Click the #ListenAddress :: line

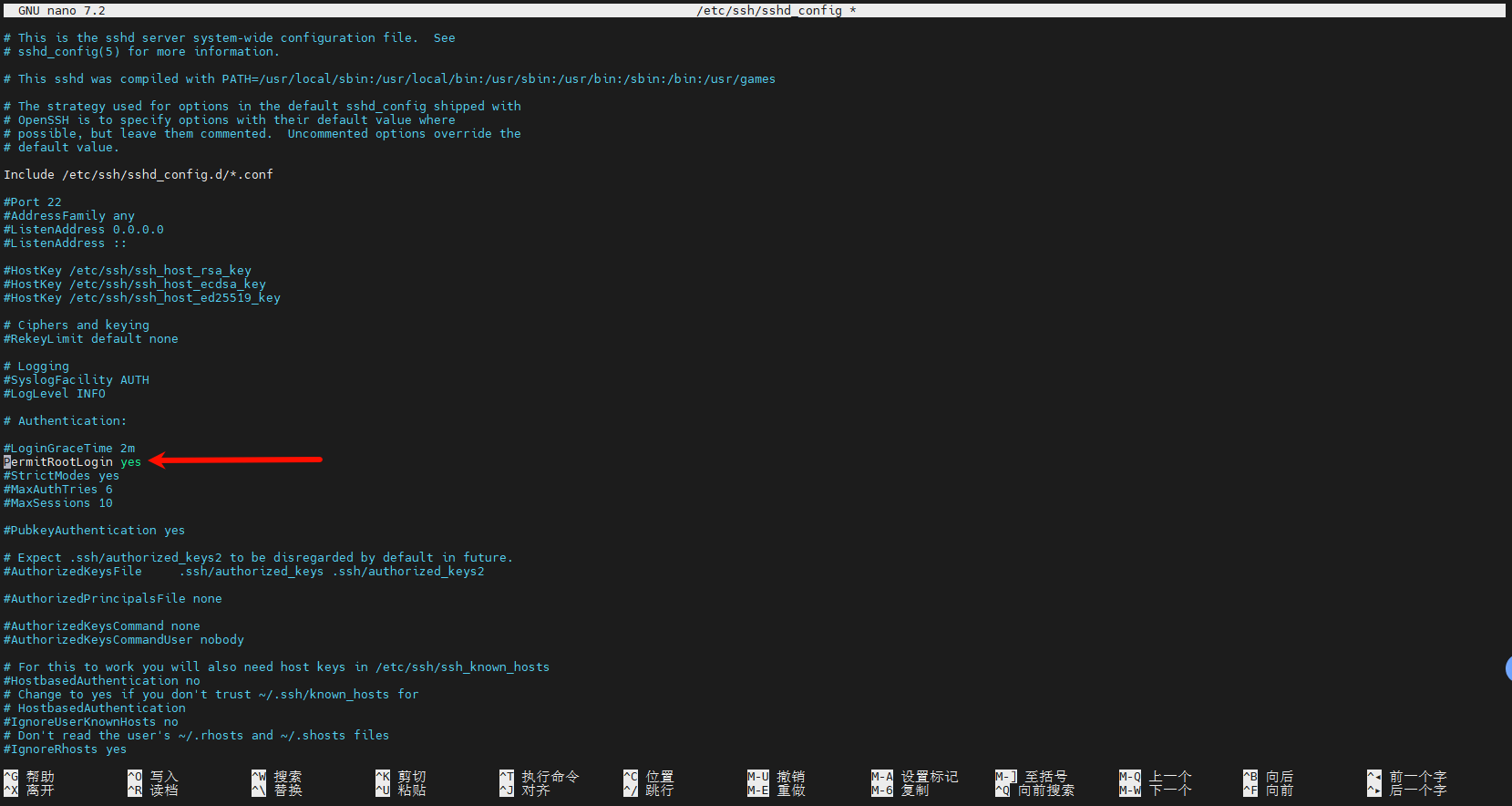pyautogui.click(x=66, y=243)
